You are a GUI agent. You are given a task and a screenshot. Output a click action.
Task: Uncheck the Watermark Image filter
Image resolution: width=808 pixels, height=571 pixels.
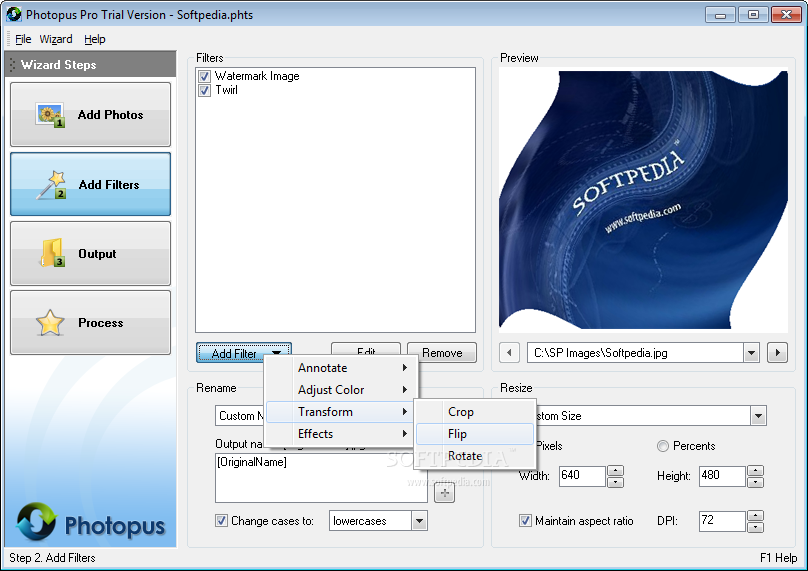205,76
